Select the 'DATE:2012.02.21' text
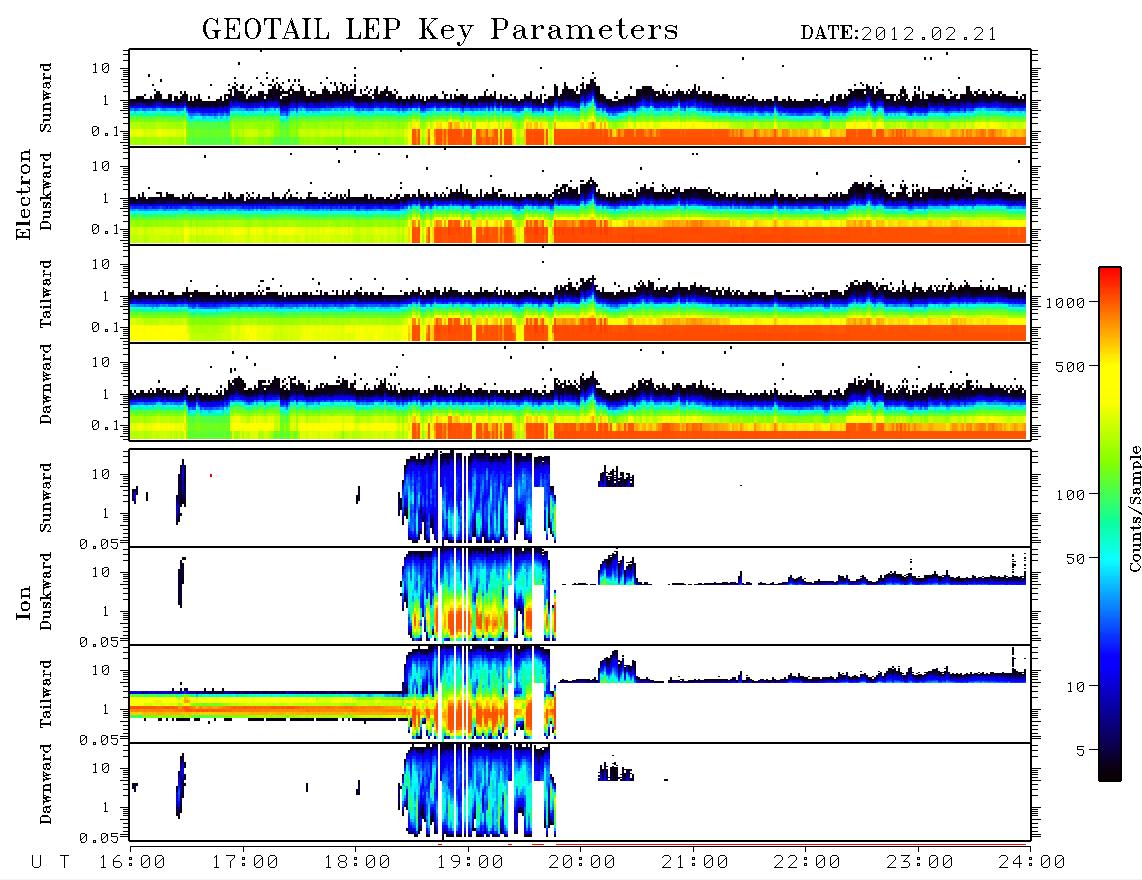This screenshot has width=1142, height=880. click(899, 34)
